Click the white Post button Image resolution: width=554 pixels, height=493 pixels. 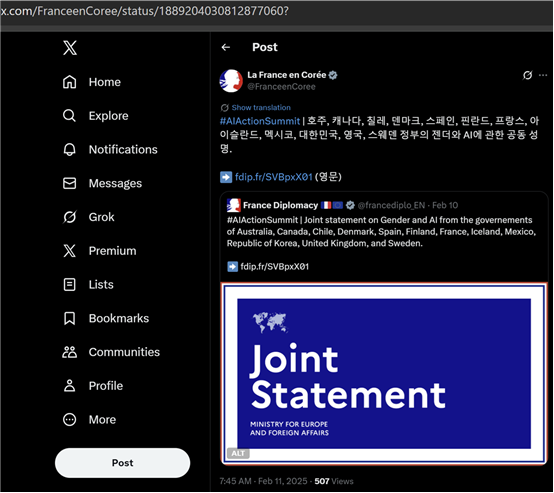pyautogui.click(x=122, y=463)
